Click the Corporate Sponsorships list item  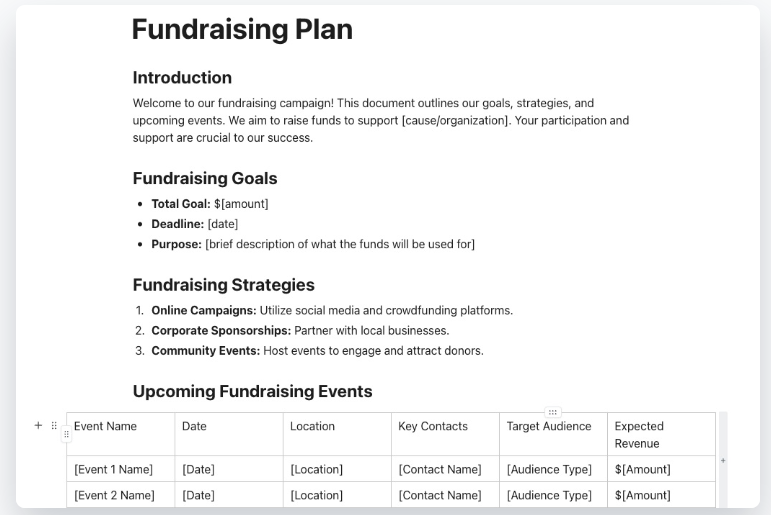click(x=300, y=331)
